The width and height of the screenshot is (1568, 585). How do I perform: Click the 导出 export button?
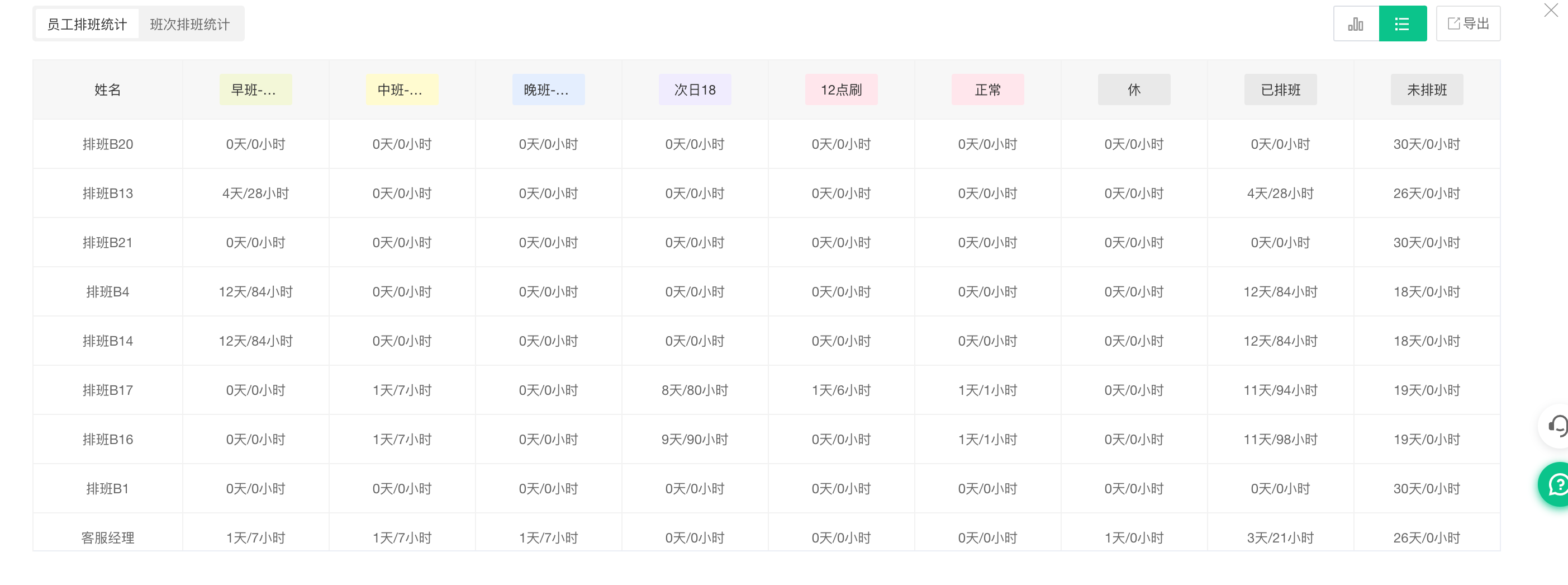1468,23
